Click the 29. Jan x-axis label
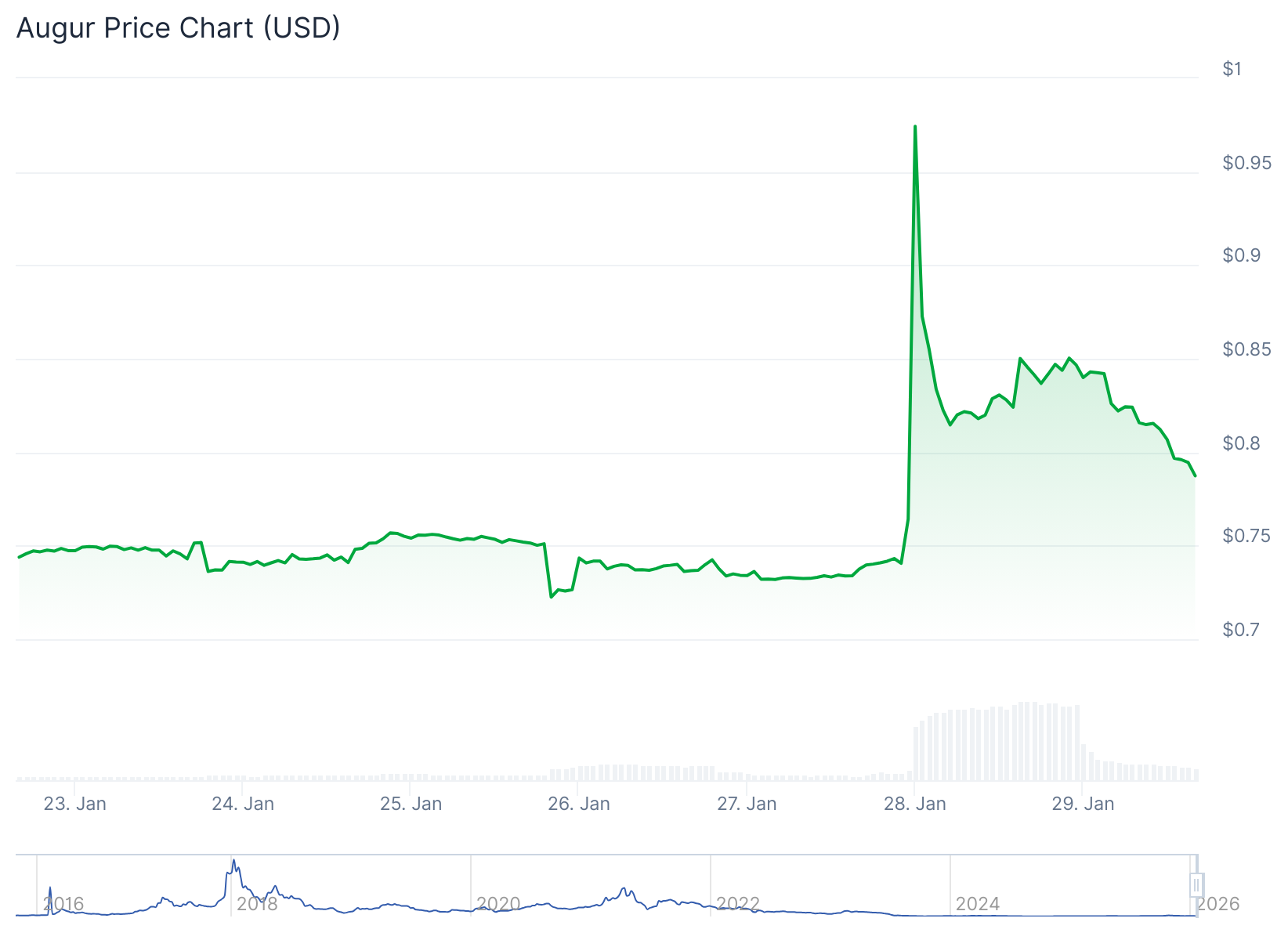Screen dimensions: 1288x940 pos(1083,804)
